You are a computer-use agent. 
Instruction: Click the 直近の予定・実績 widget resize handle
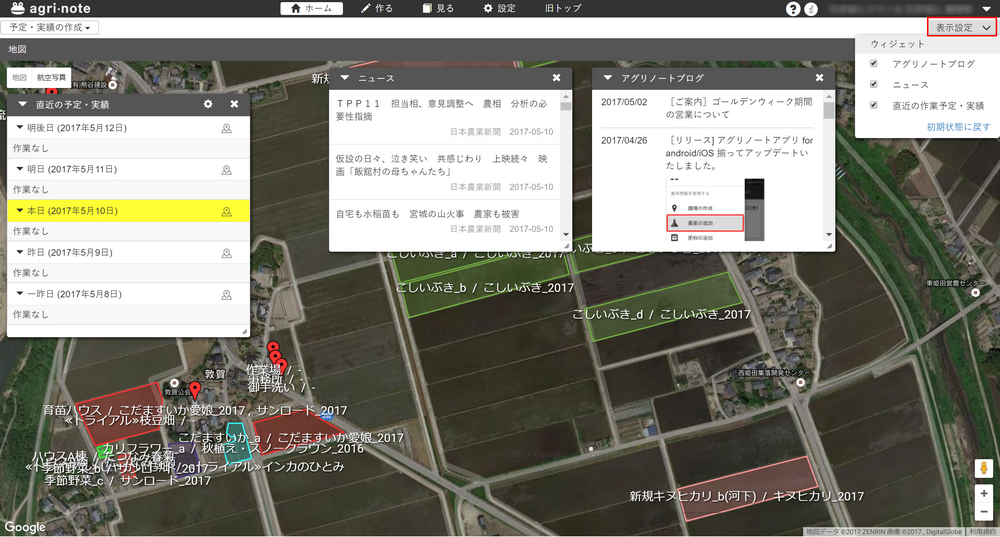pos(244,332)
